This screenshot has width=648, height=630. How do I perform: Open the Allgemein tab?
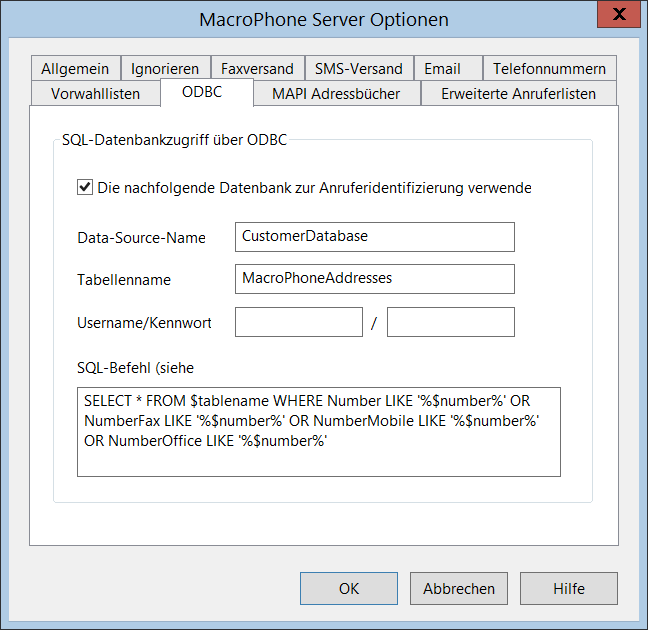click(75, 68)
